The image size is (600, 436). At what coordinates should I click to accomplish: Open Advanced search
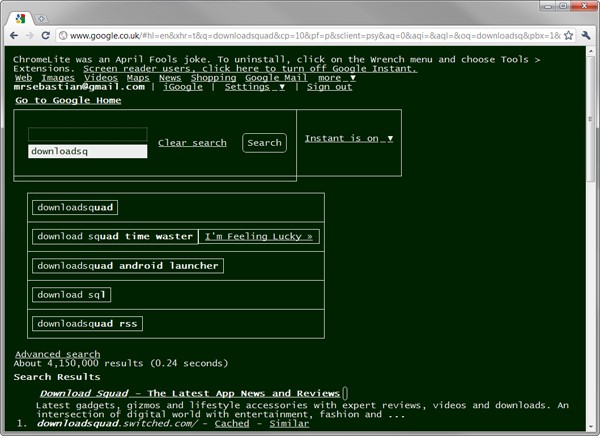(58, 354)
